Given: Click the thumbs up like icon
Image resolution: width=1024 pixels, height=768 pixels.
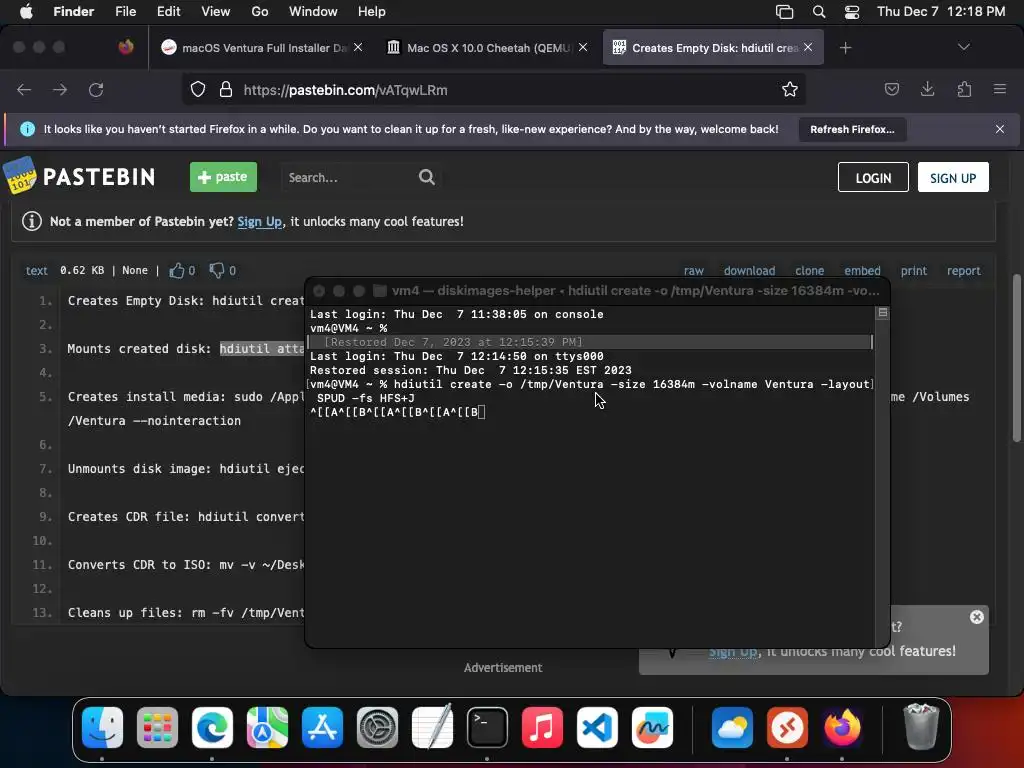Looking at the screenshot, I should (x=176, y=270).
